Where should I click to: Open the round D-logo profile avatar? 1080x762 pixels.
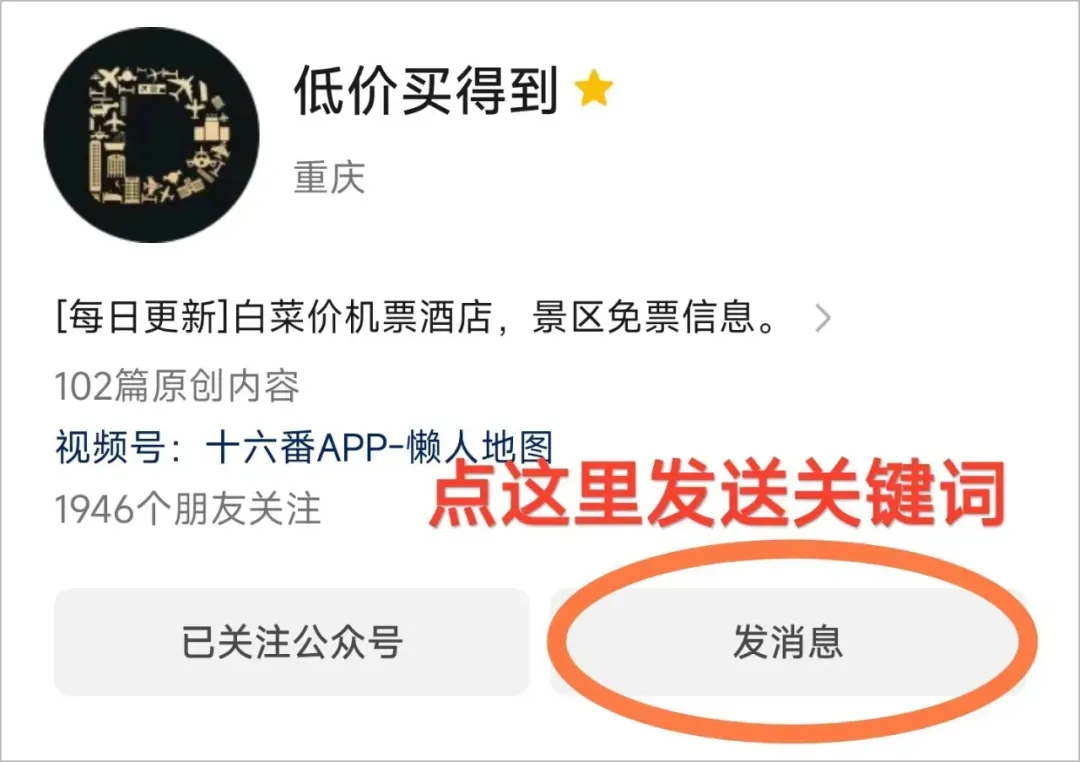click(x=152, y=135)
